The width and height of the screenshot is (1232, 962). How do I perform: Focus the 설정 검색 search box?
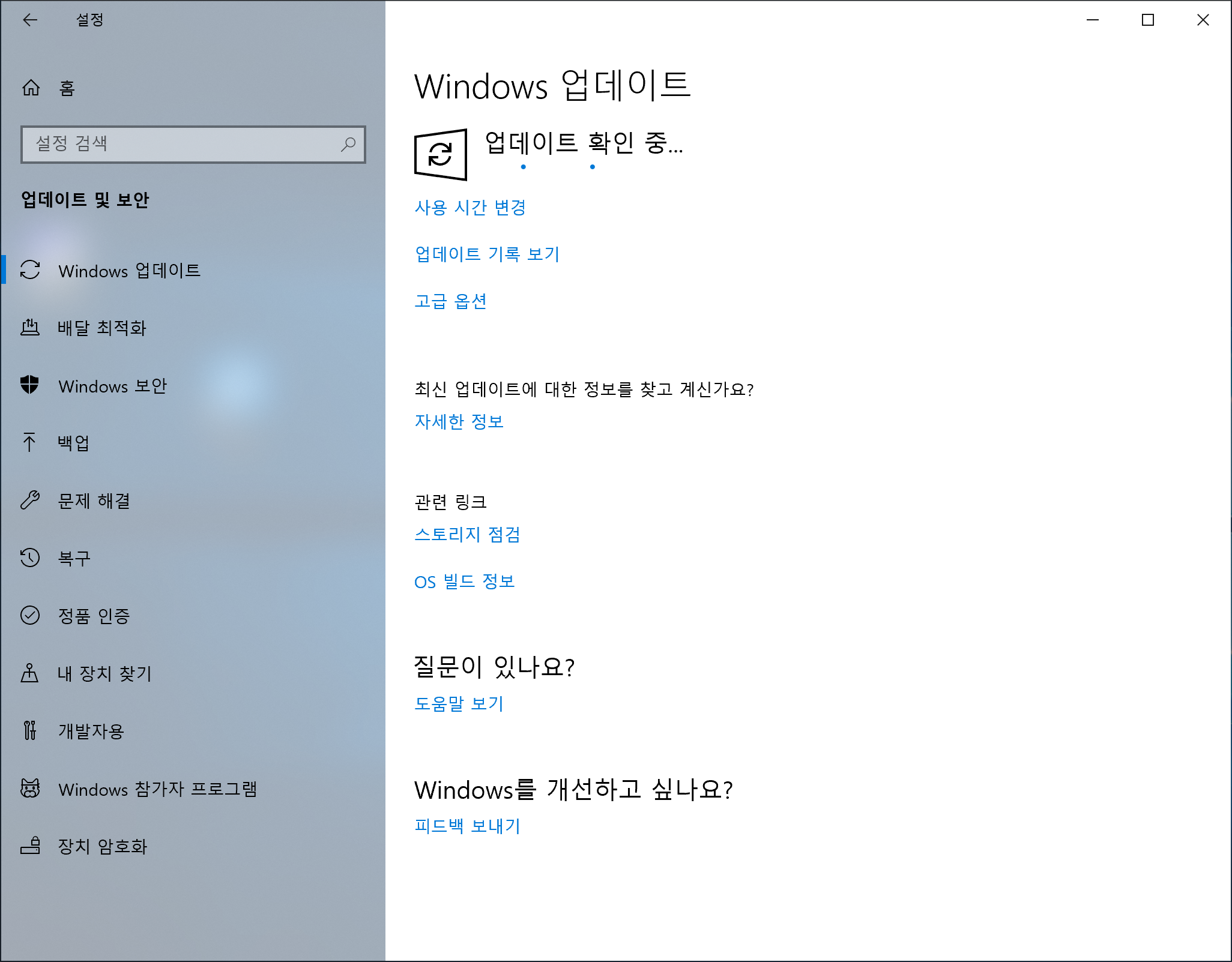point(193,144)
